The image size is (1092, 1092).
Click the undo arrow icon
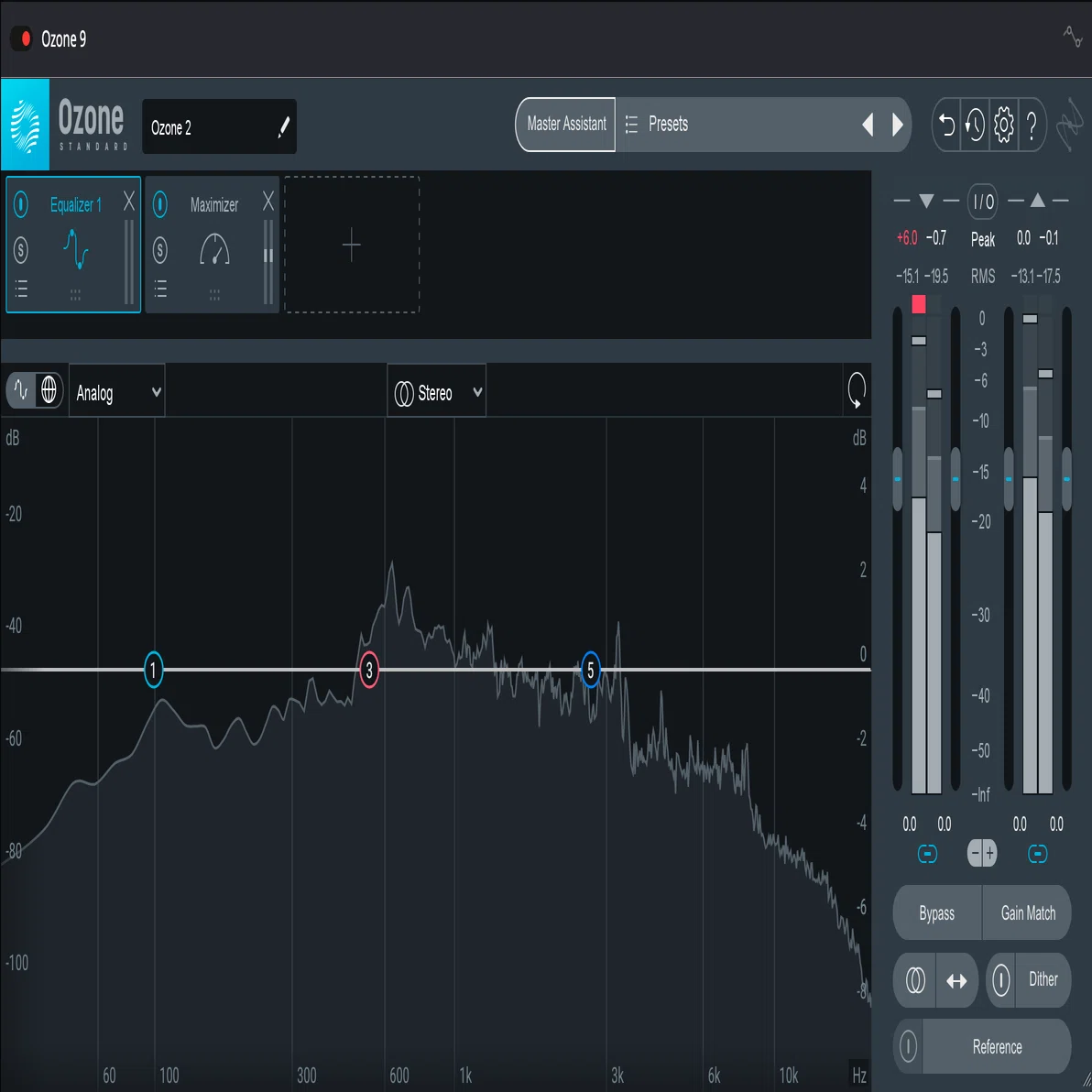[x=946, y=125]
